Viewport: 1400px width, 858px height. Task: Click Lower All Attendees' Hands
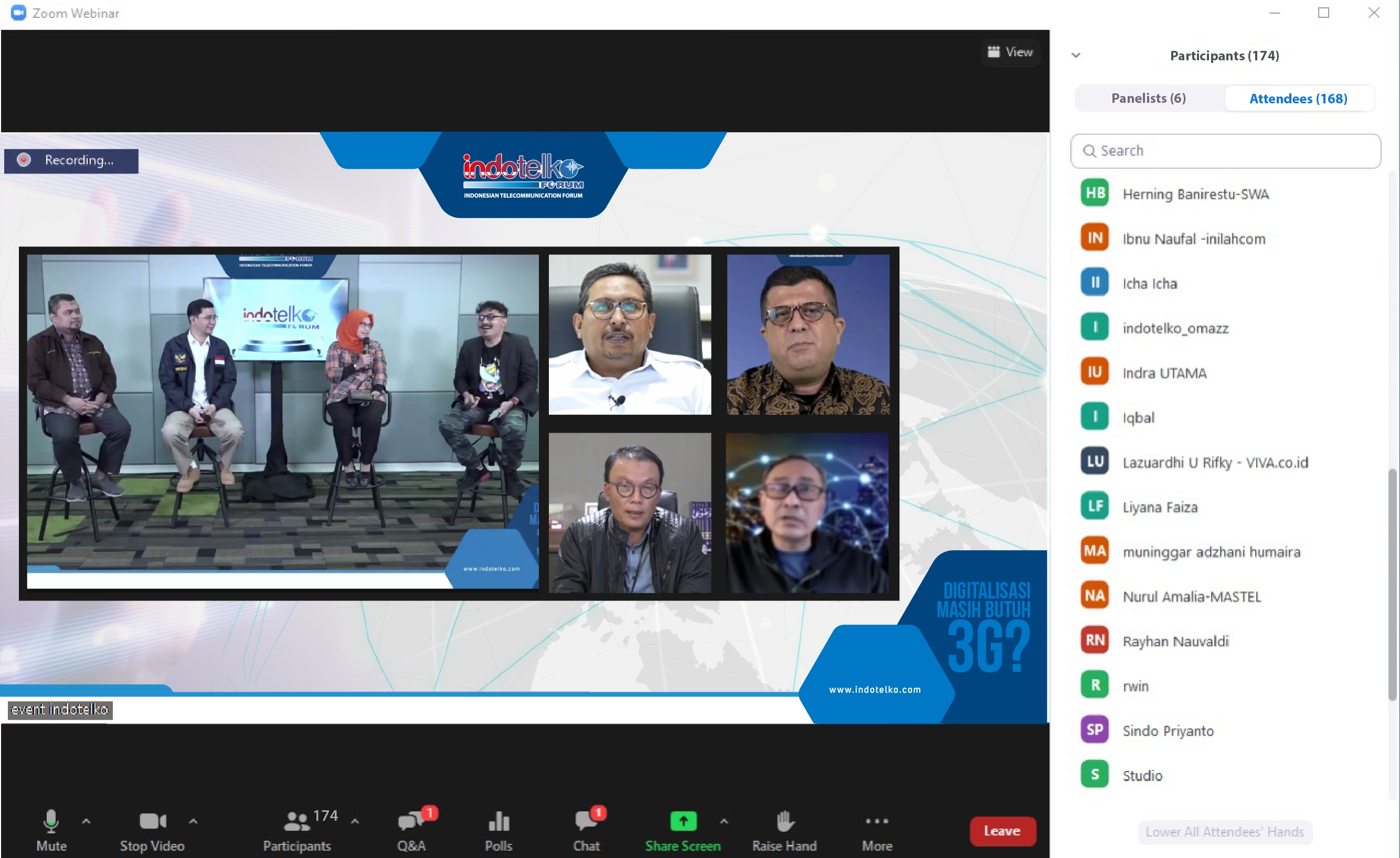coord(1225,832)
